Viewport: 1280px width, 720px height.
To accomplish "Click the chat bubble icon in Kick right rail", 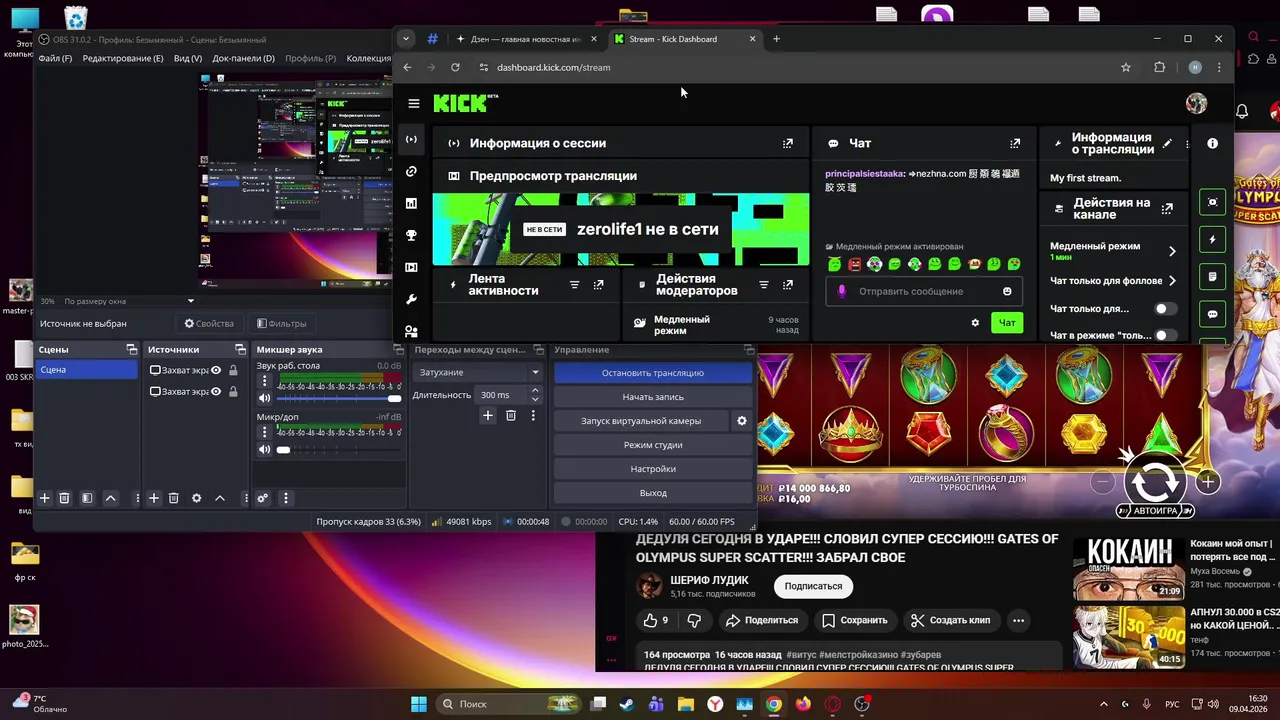I will 1212,313.
